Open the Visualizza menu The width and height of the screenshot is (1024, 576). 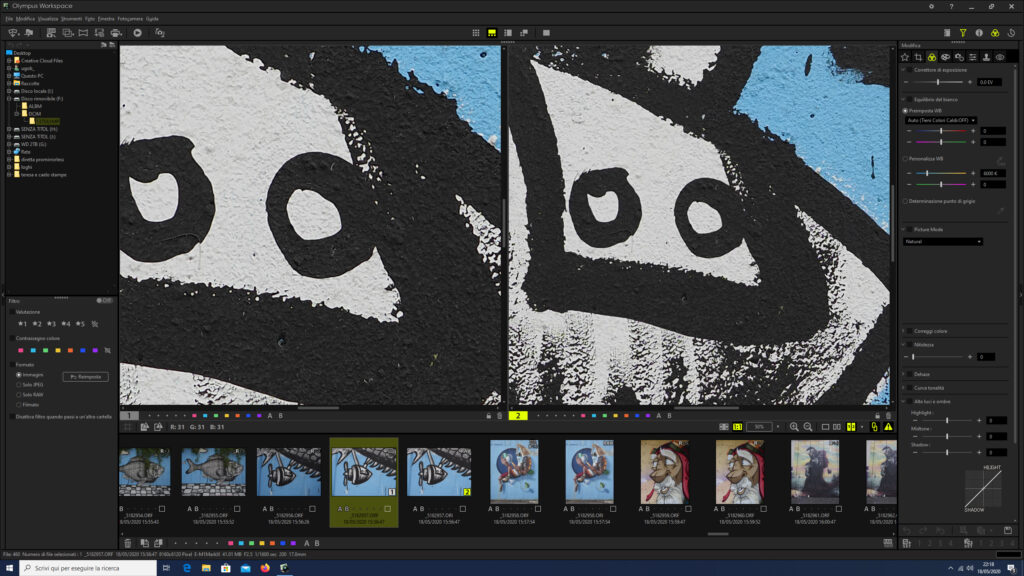[48, 19]
